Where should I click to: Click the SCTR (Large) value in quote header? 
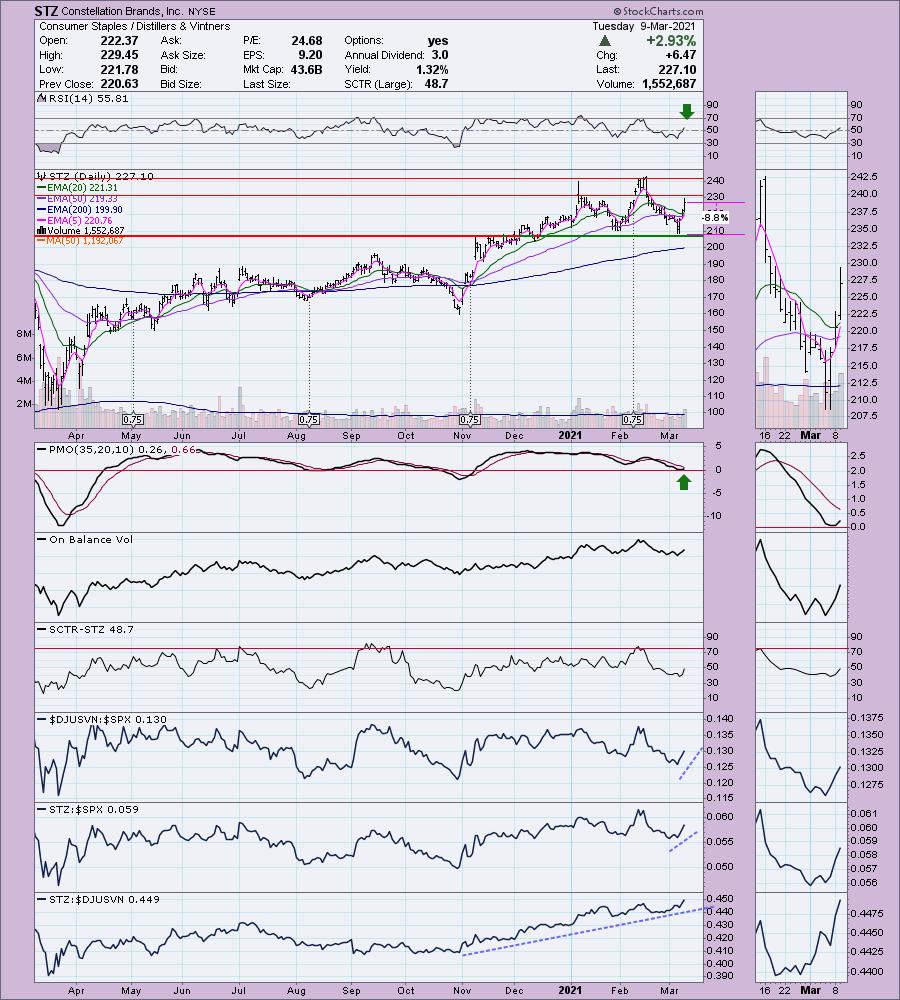(436, 84)
